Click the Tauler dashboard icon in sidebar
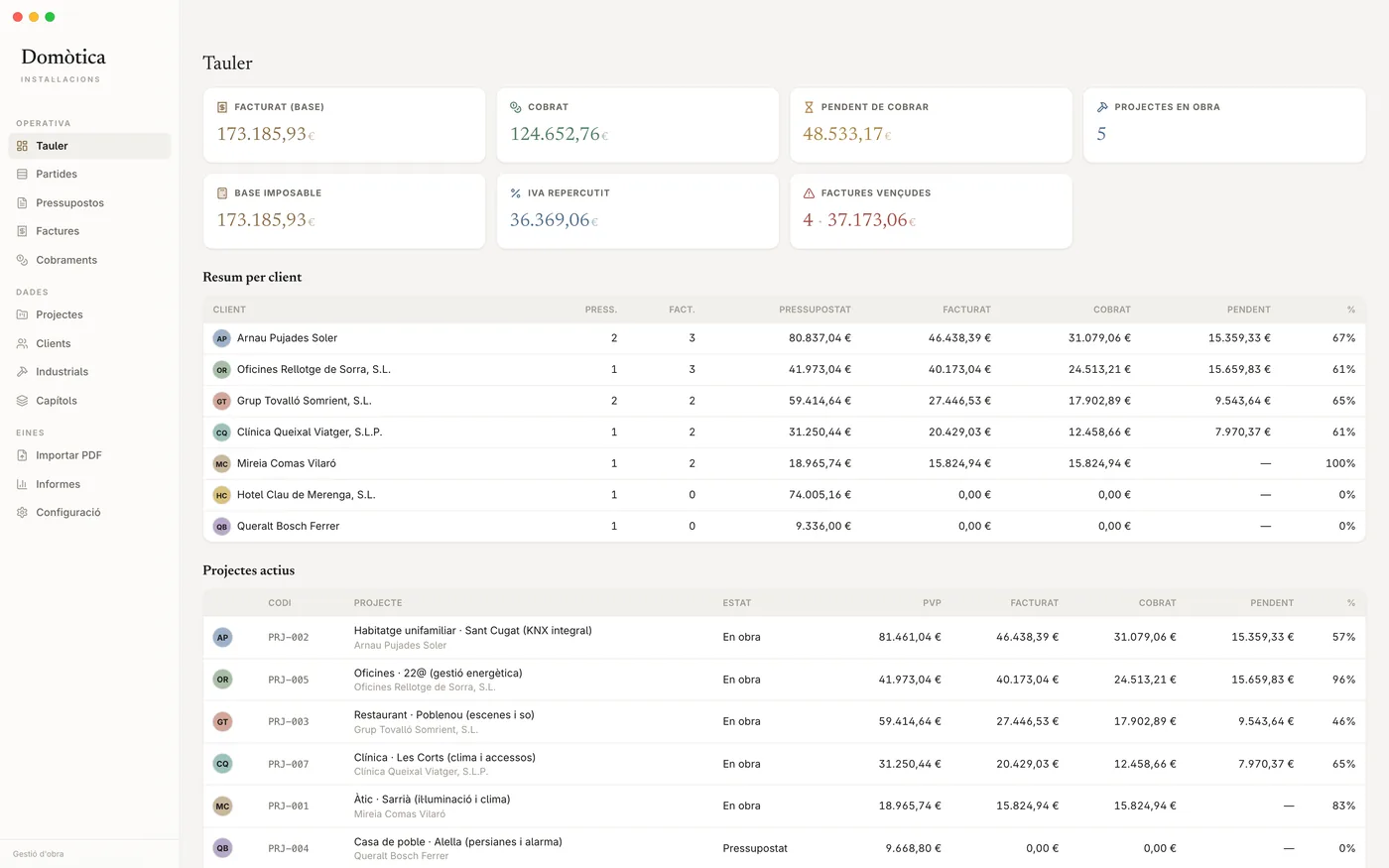The height and width of the screenshot is (868, 1389). click(x=22, y=146)
